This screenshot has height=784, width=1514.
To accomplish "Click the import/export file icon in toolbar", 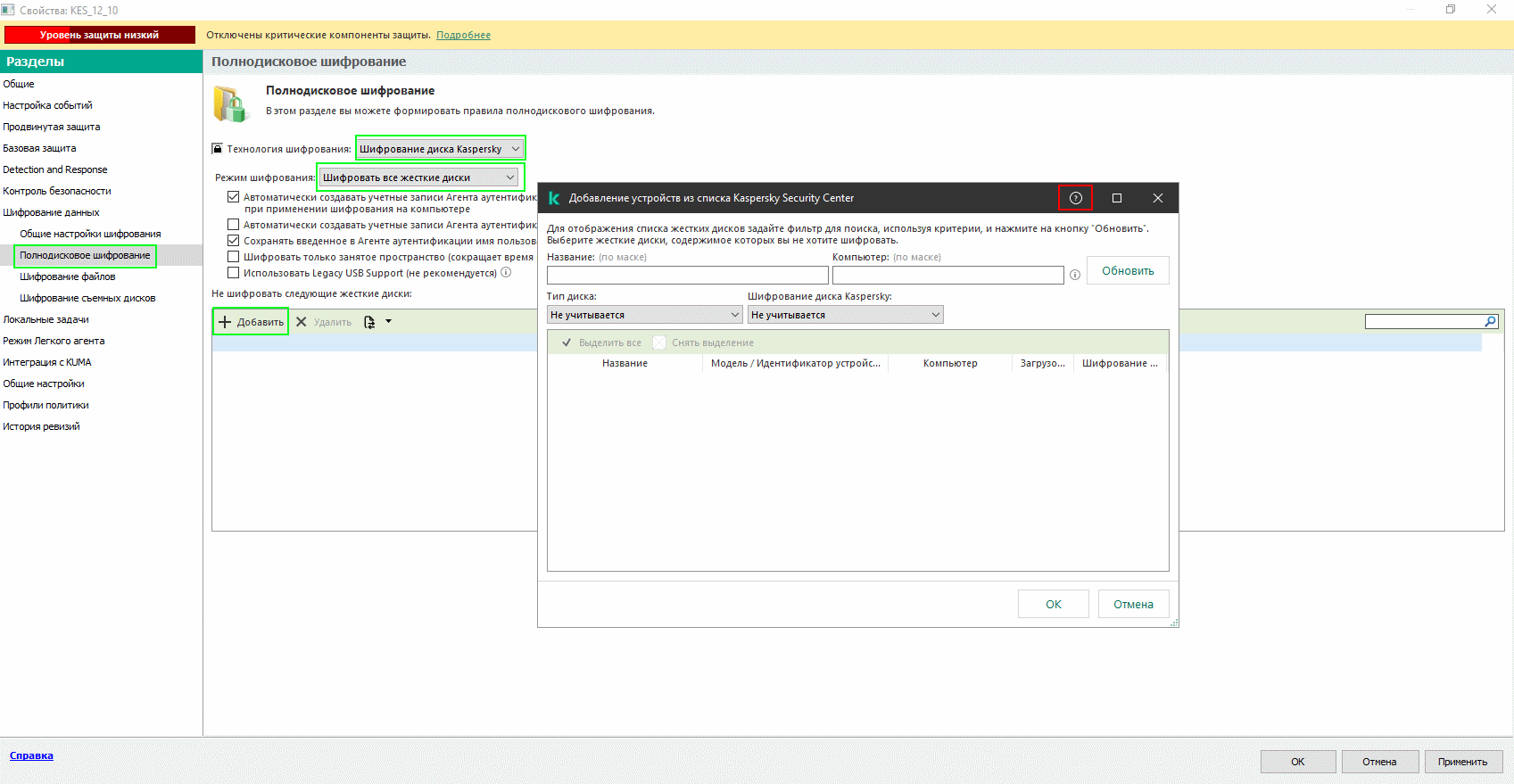I will pyautogui.click(x=369, y=322).
